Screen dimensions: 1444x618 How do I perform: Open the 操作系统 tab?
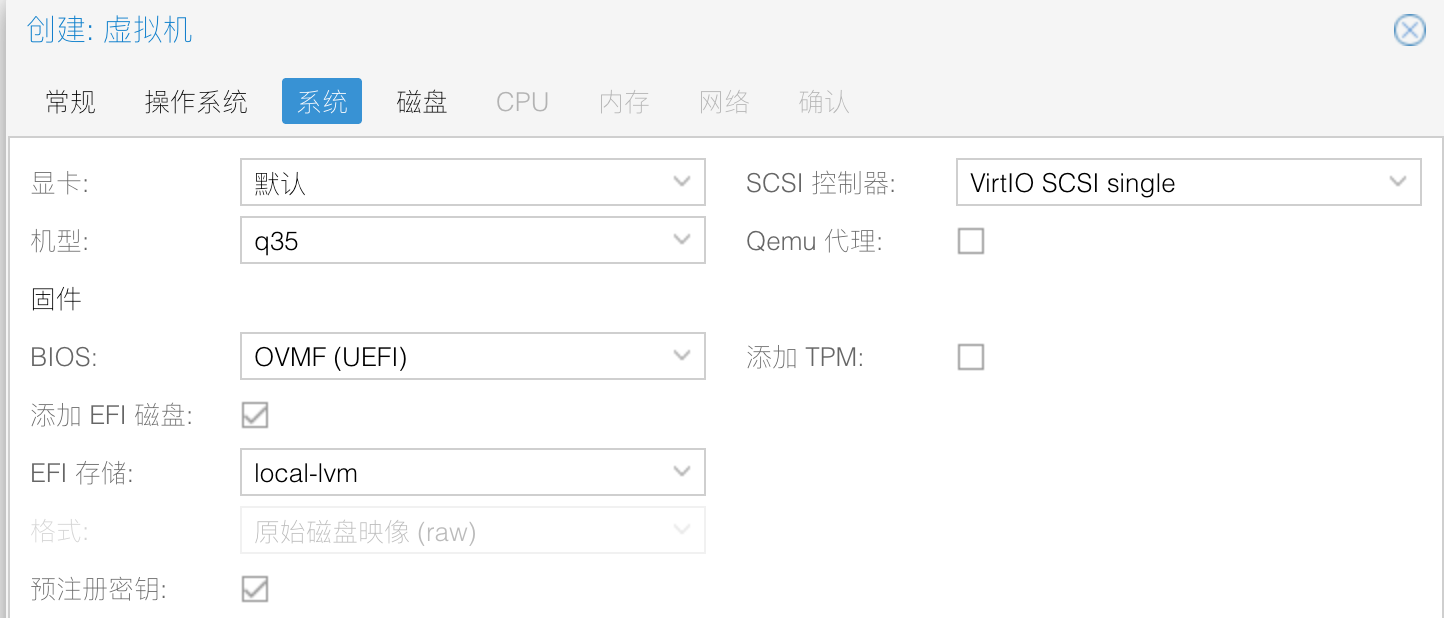[x=196, y=102]
